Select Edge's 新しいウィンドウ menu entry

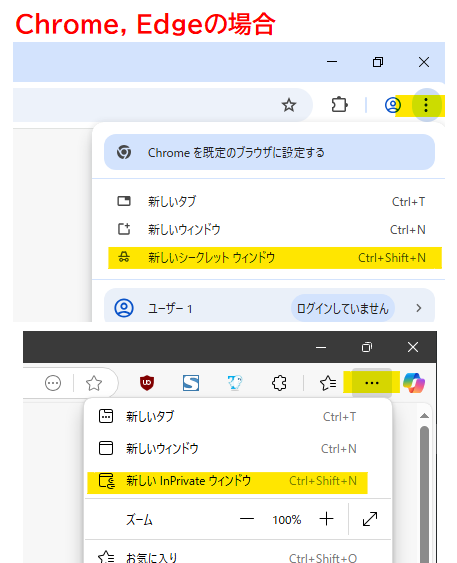(238, 448)
